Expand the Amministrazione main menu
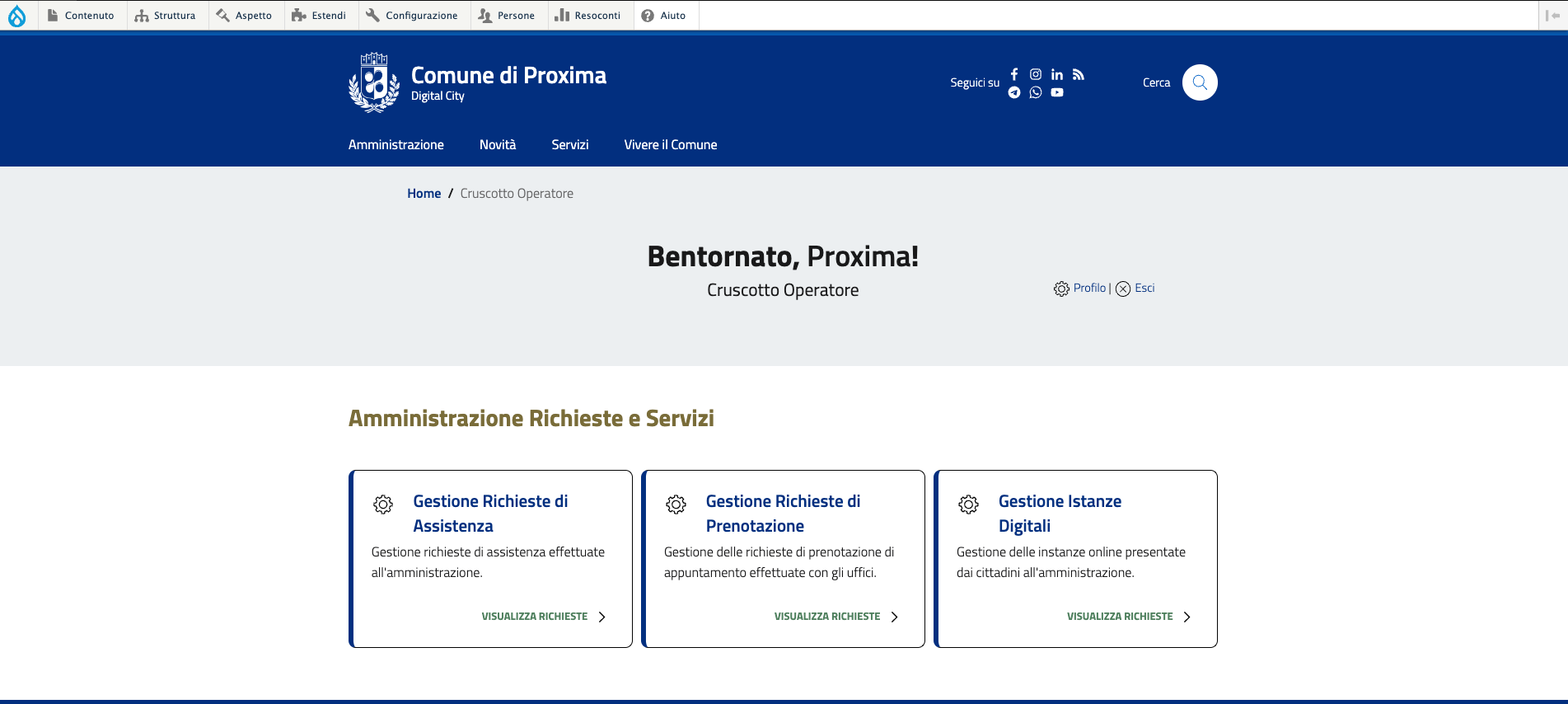The image size is (1568, 704). click(x=396, y=145)
